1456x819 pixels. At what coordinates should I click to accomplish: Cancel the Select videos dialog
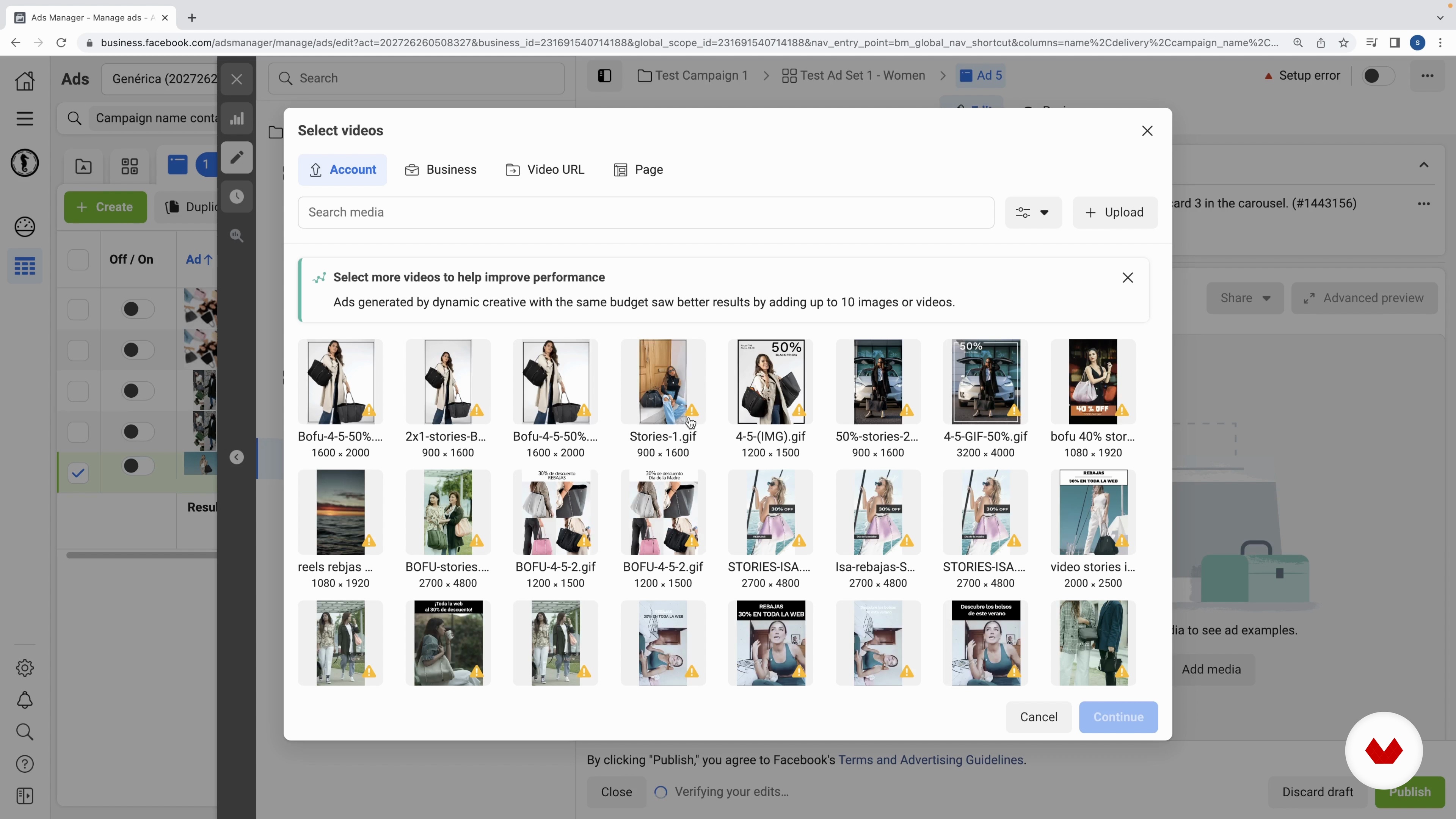tap(1038, 717)
